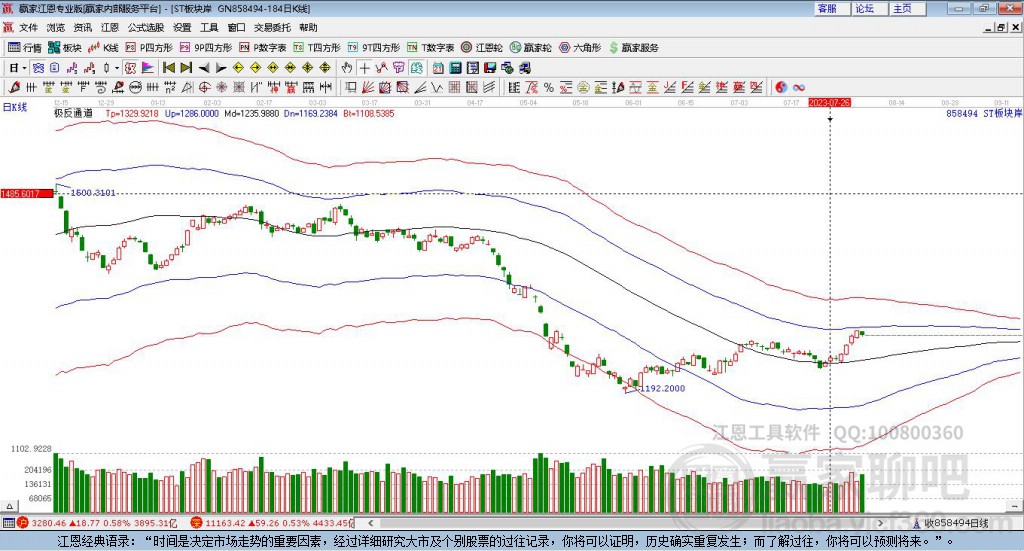Toggle the crosshair cursor tool
The height and width of the screenshot is (551, 1024).
pyautogui.click(x=365, y=68)
